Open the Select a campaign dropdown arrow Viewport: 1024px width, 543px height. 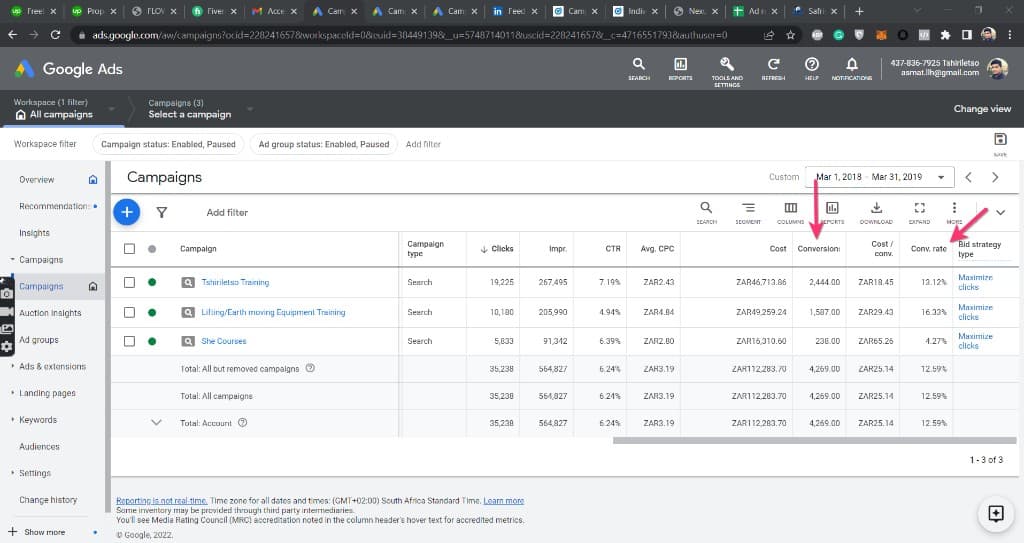pos(250,108)
